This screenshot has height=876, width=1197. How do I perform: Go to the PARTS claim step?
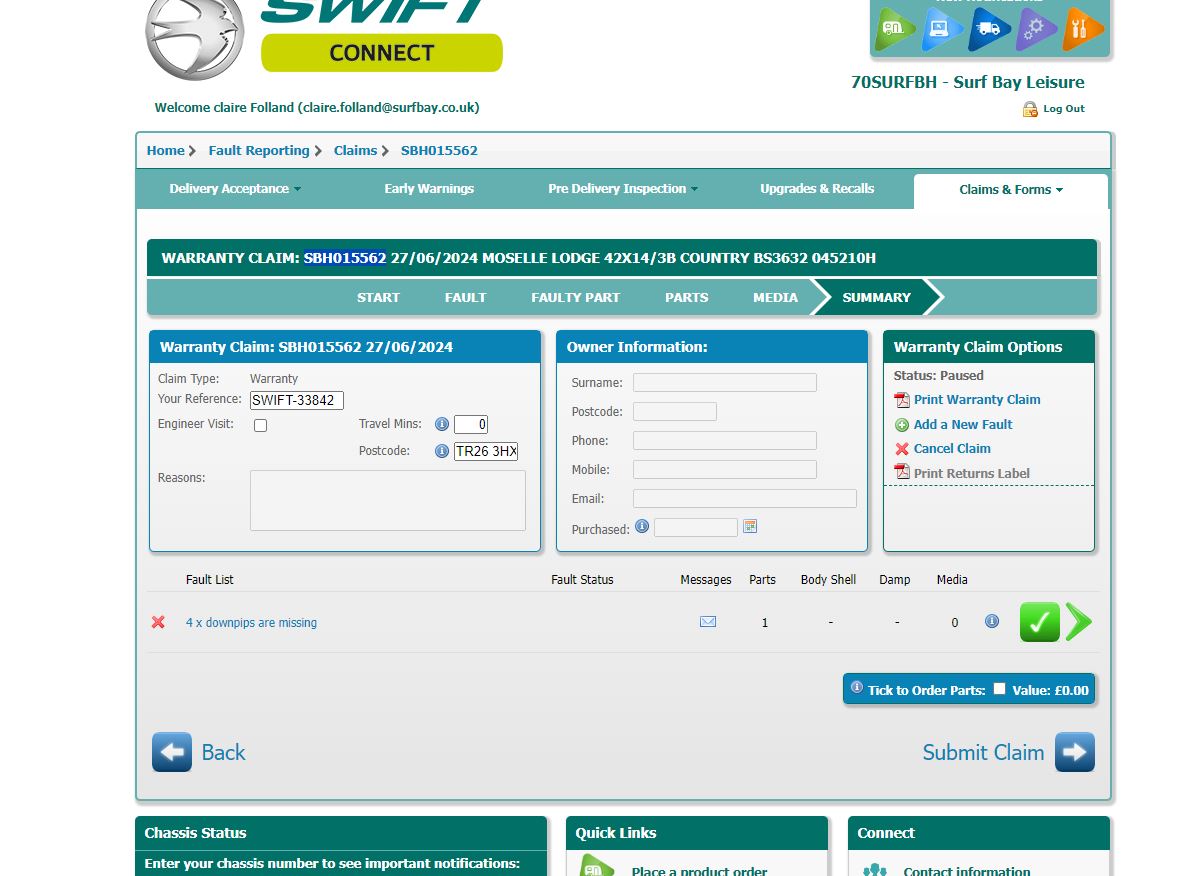coord(686,298)
